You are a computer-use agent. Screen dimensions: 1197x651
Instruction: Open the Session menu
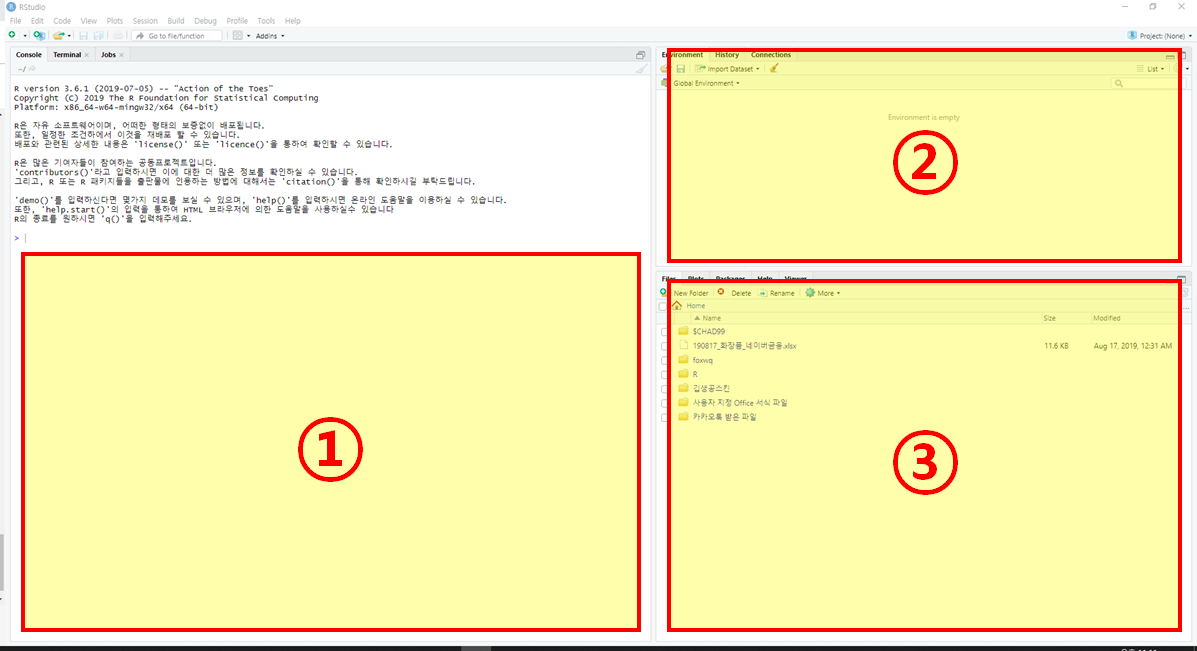144,21
